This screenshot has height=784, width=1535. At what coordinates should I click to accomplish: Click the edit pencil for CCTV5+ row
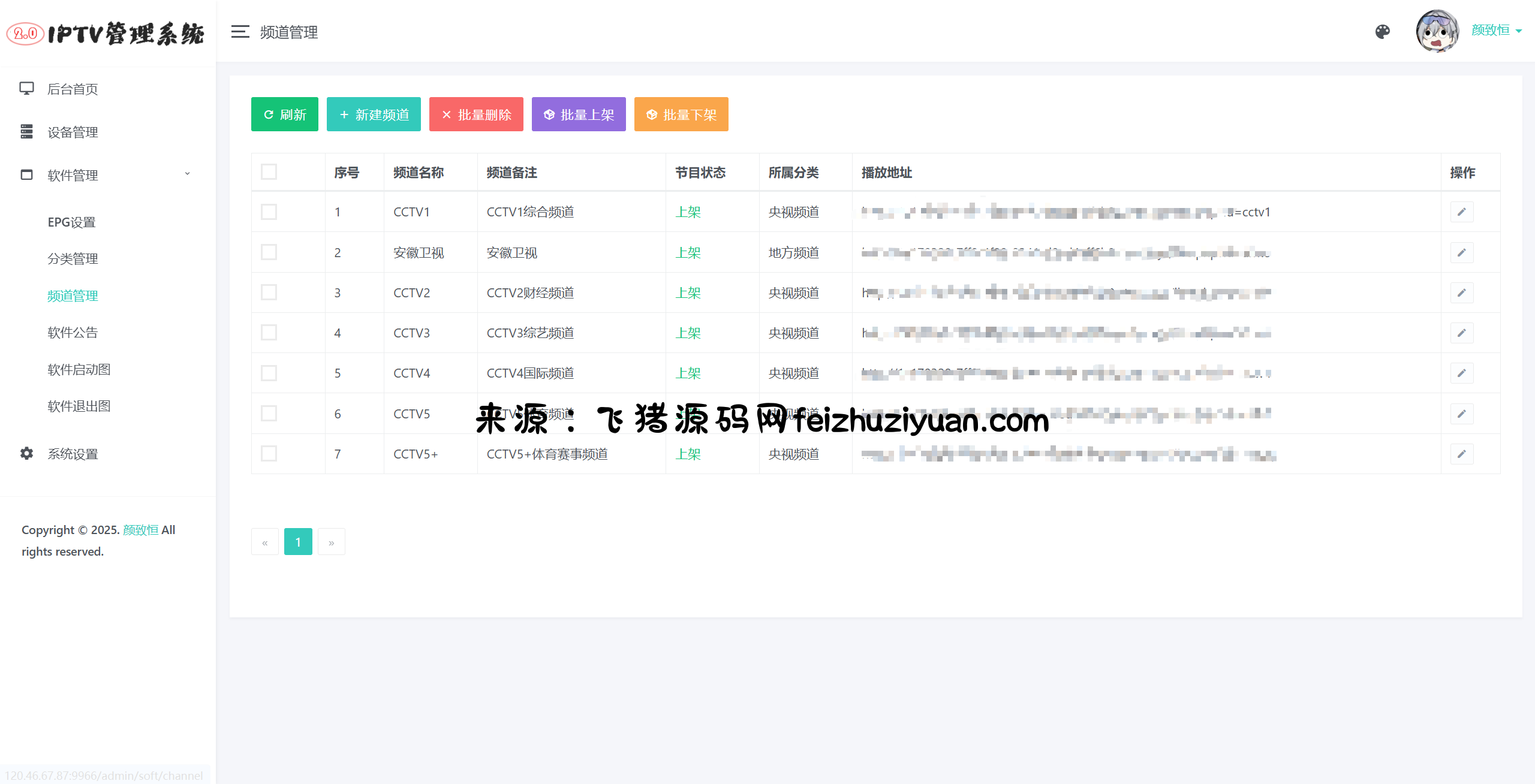(x=1461, y=454)
